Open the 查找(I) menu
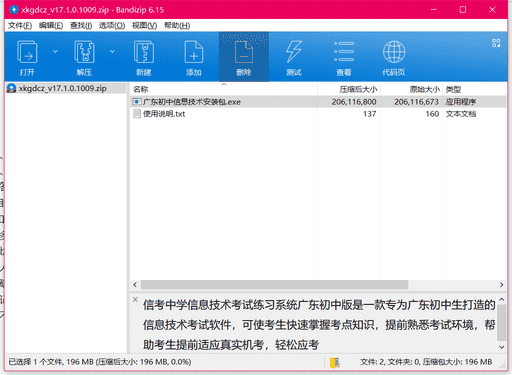 coord(81,25)
